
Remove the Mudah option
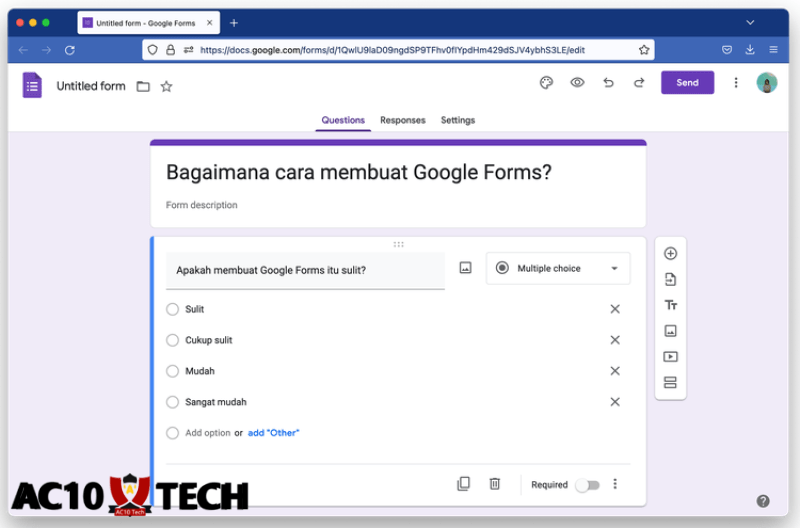pos(615,371)
